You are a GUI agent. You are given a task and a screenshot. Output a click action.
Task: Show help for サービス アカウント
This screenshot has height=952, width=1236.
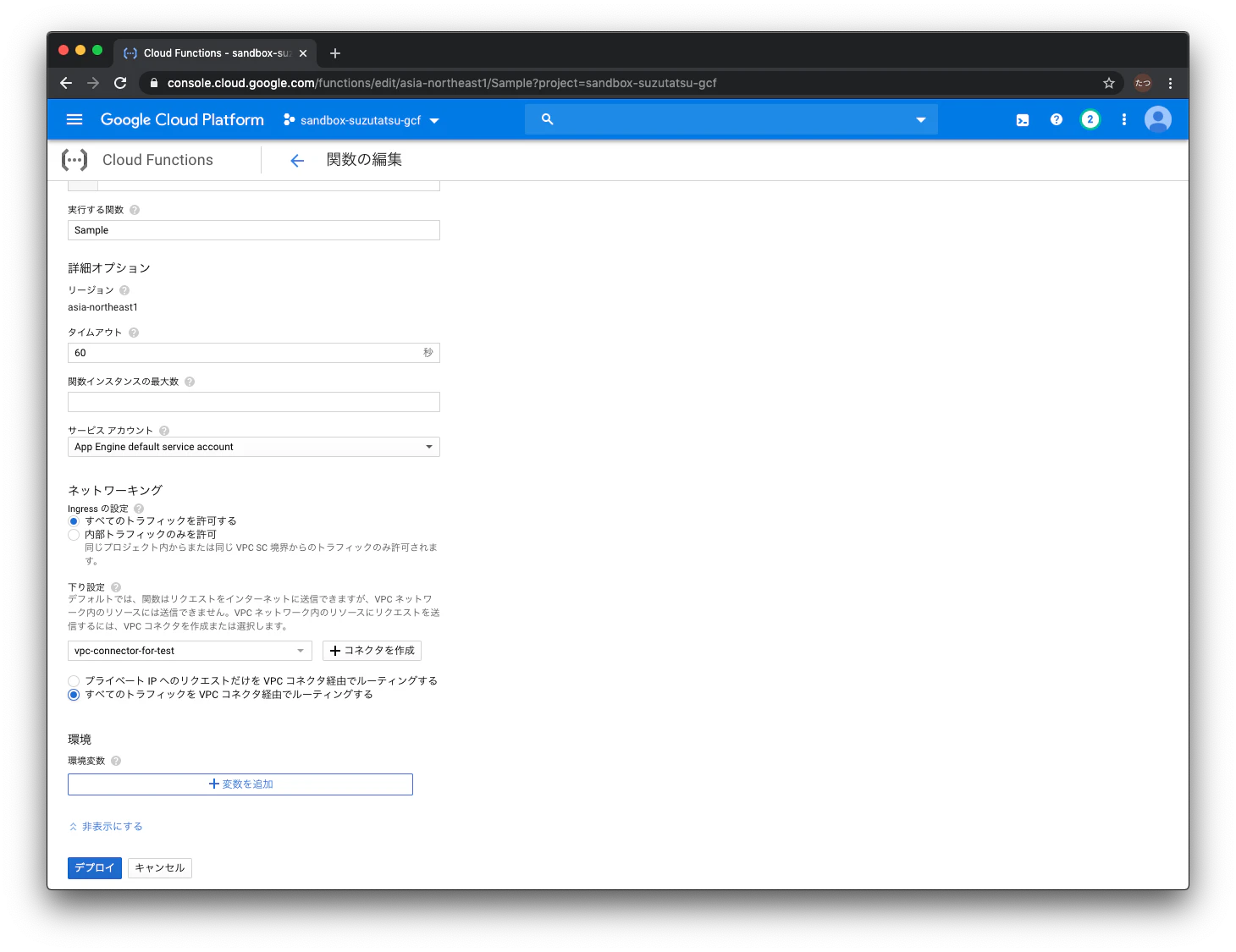[x=164, y=431]
